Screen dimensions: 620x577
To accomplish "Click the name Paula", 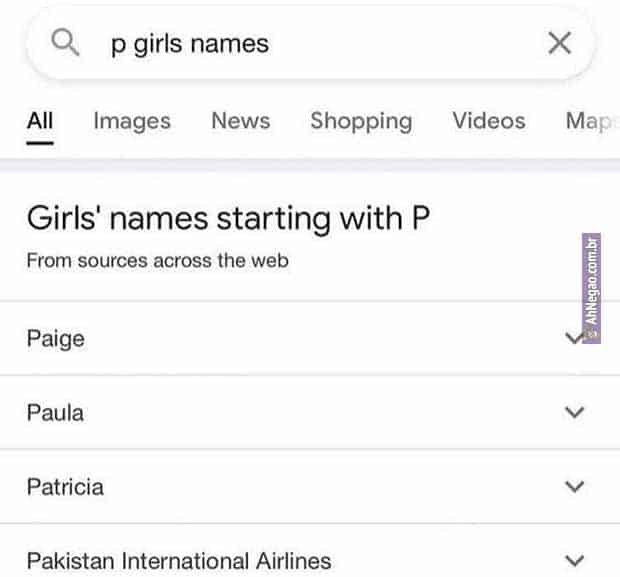I will [55, 412].
